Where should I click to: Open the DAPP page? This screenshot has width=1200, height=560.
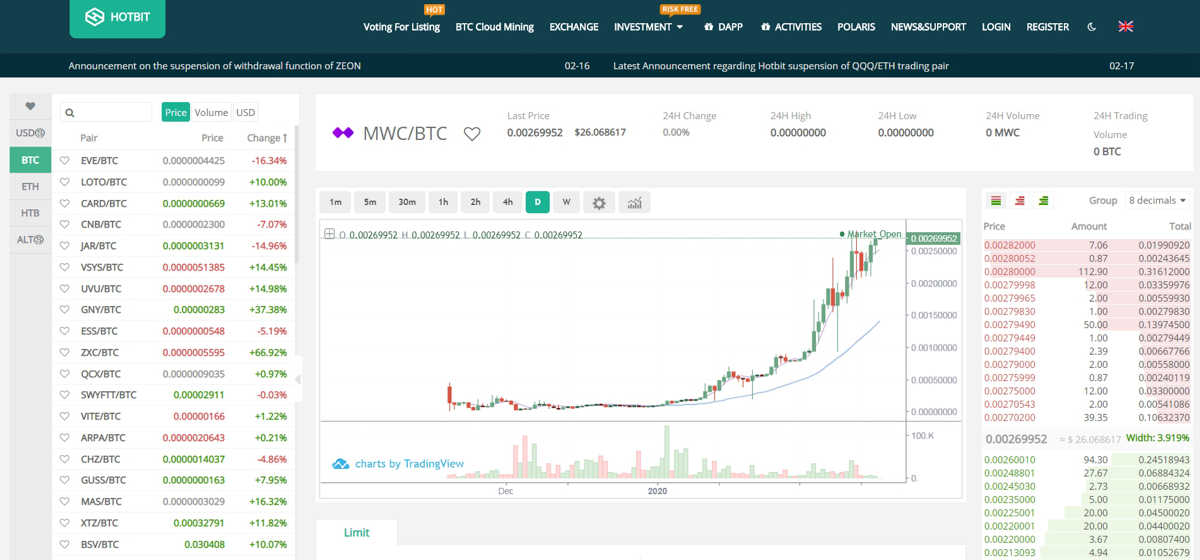[x=723, y=27]
